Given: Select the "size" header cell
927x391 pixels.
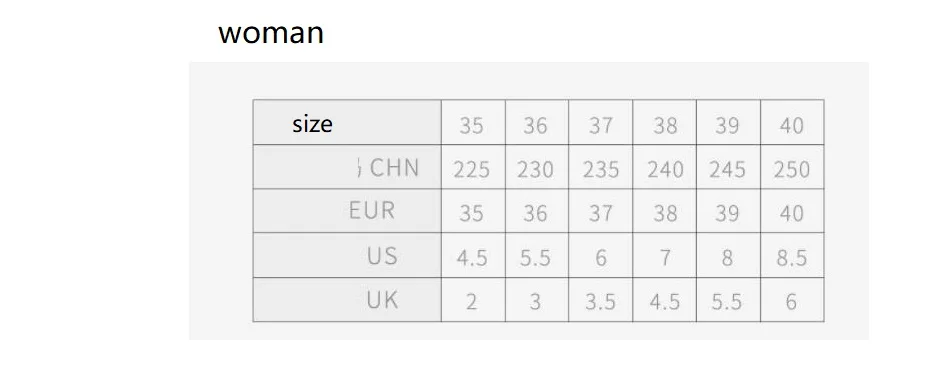Looking at the screenshot, I should click(x=347, y=122).
